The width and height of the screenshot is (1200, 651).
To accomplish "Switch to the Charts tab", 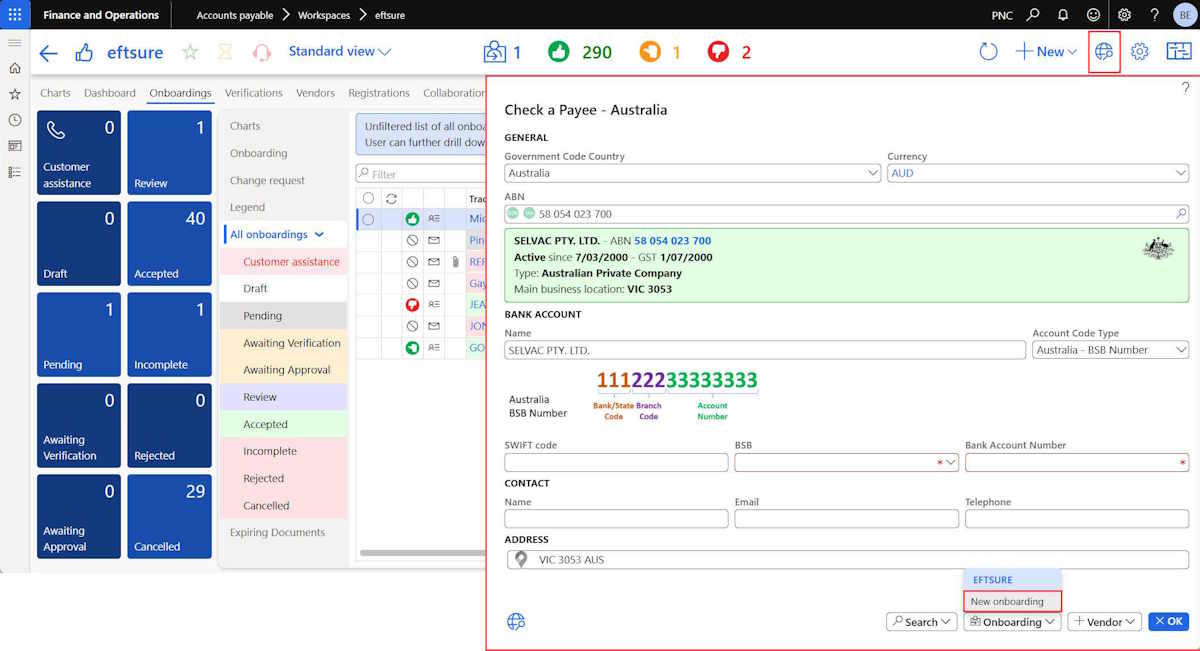I will tap(55, 93).
